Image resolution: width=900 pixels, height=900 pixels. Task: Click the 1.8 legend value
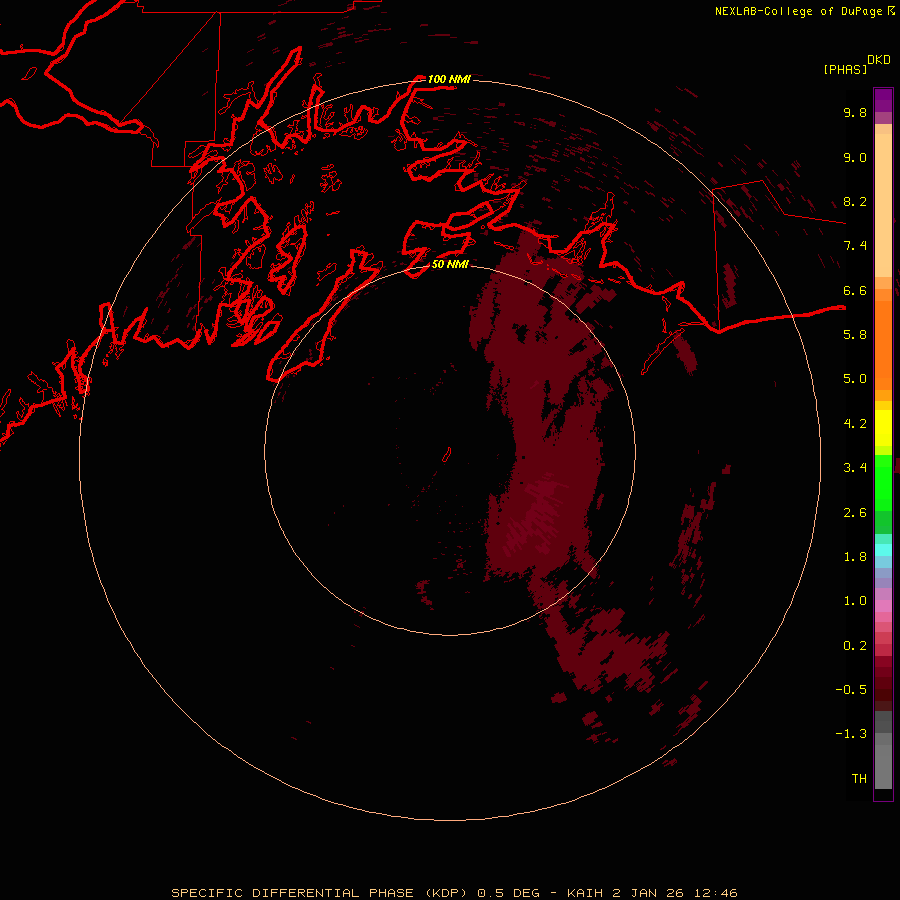pyautogui.click(x=855, y=557)
